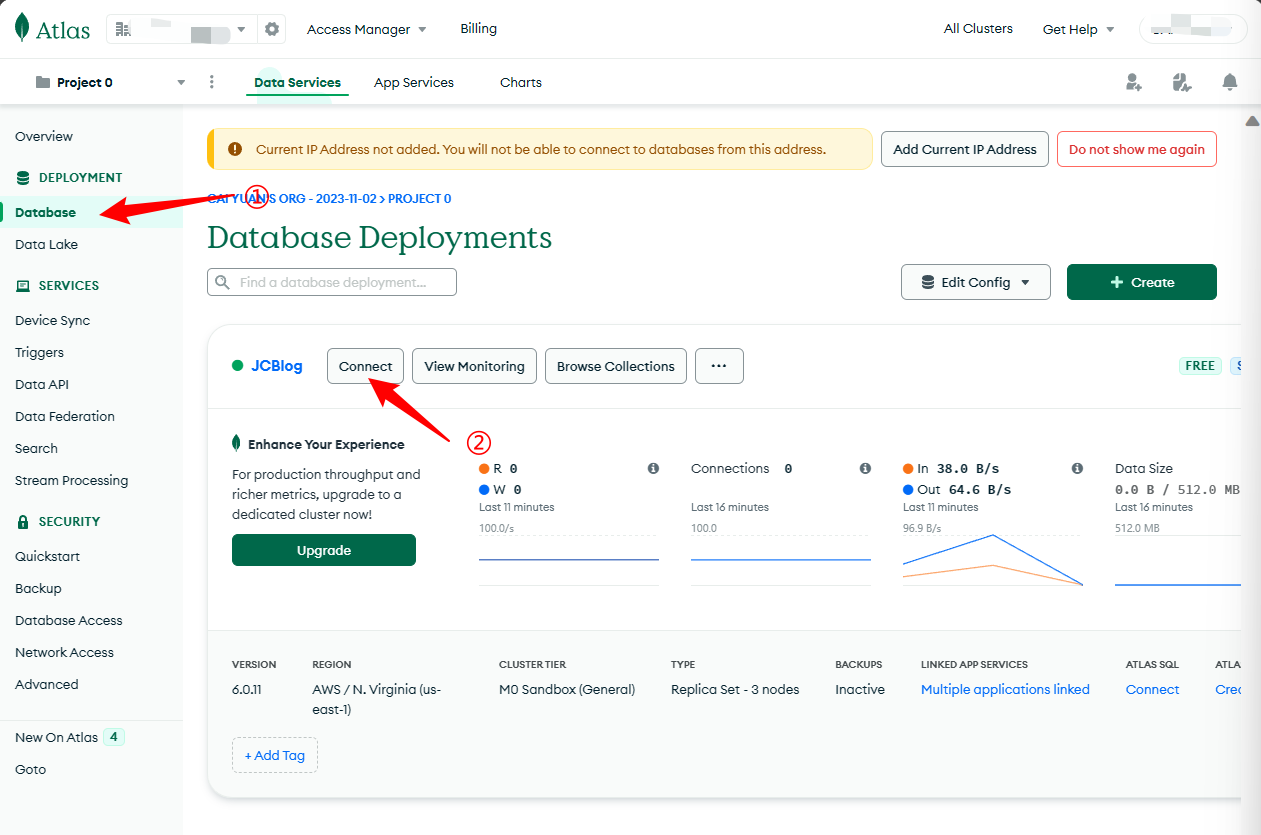Click Do not show me again button

coord(1137,149)
